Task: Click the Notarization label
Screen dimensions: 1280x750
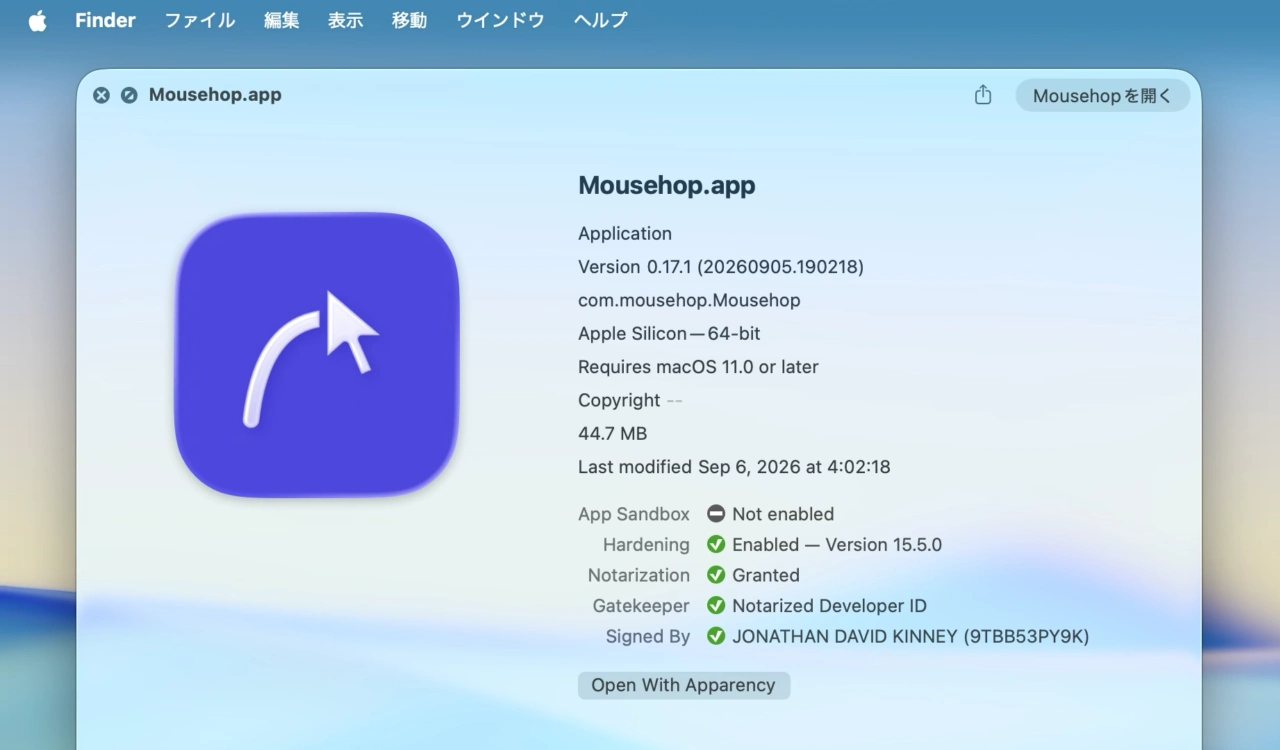Action: tap(639, 575)
